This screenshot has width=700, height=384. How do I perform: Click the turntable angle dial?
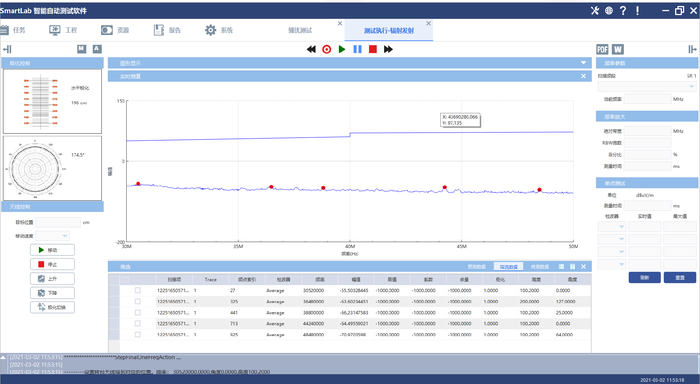pyautogui.click(x=35, y=169)
